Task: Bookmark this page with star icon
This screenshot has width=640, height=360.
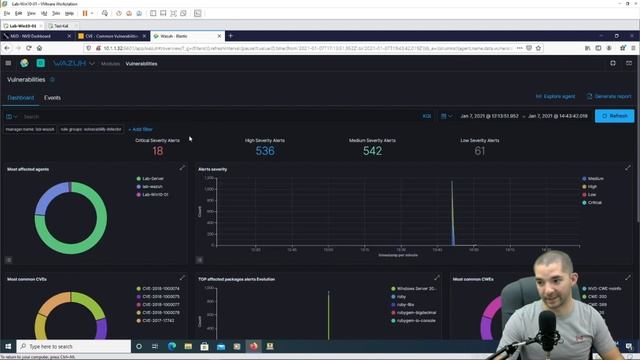Action: (x=538, y=48)
